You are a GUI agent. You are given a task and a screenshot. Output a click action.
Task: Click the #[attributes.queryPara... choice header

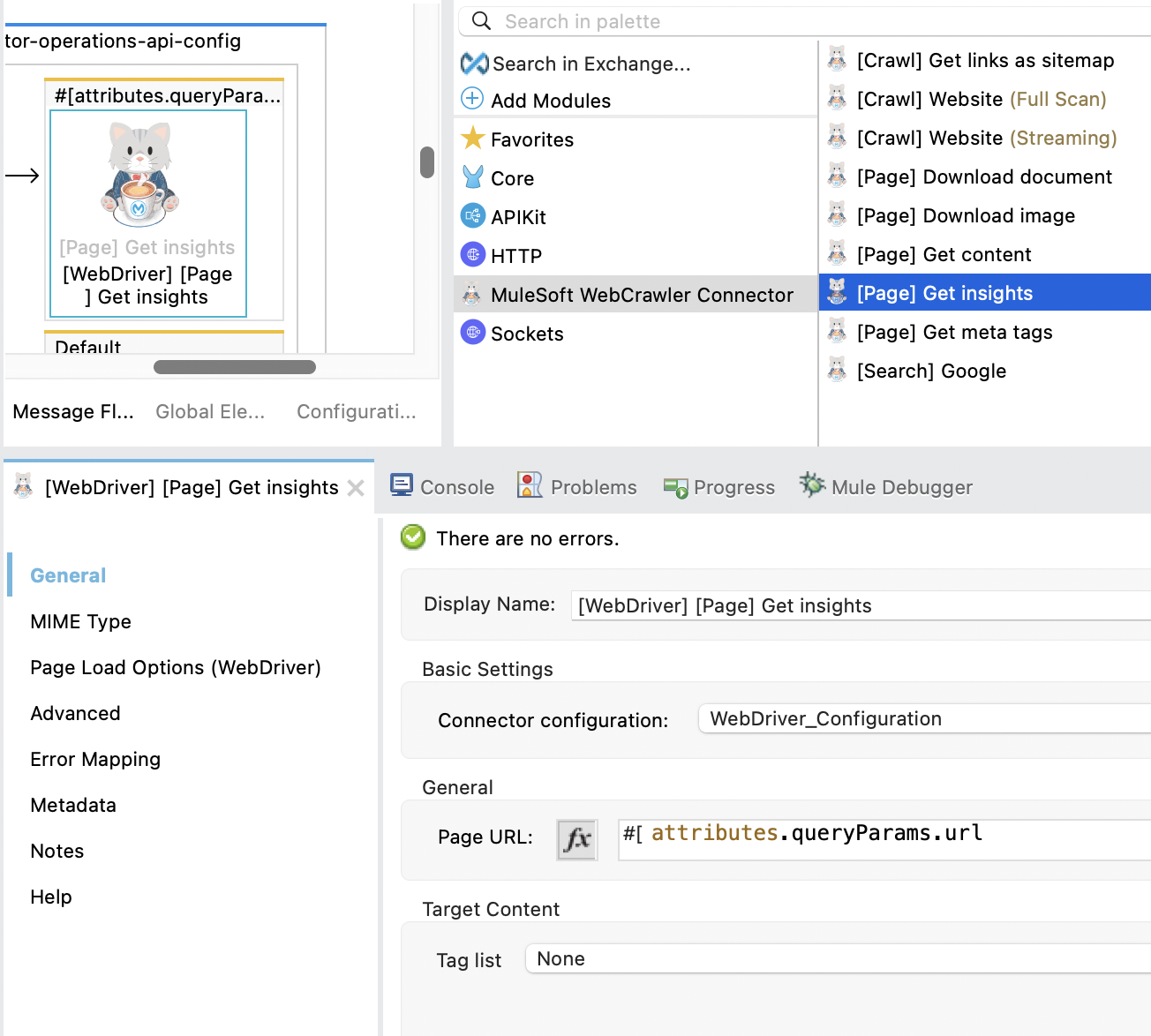(165, 95)
